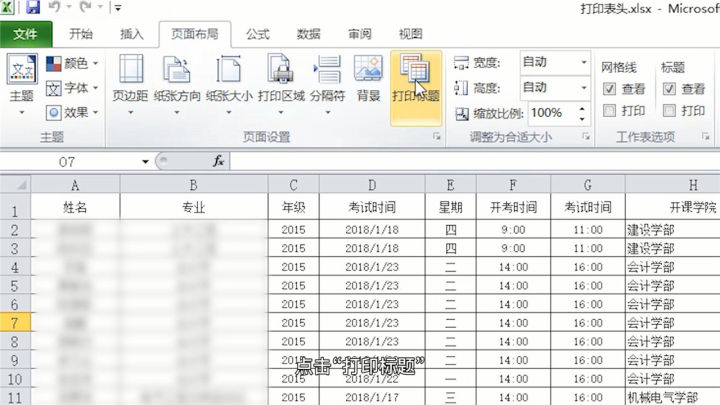
Task: Click the Select All corner of the sheet
Action: click(15, 185)
